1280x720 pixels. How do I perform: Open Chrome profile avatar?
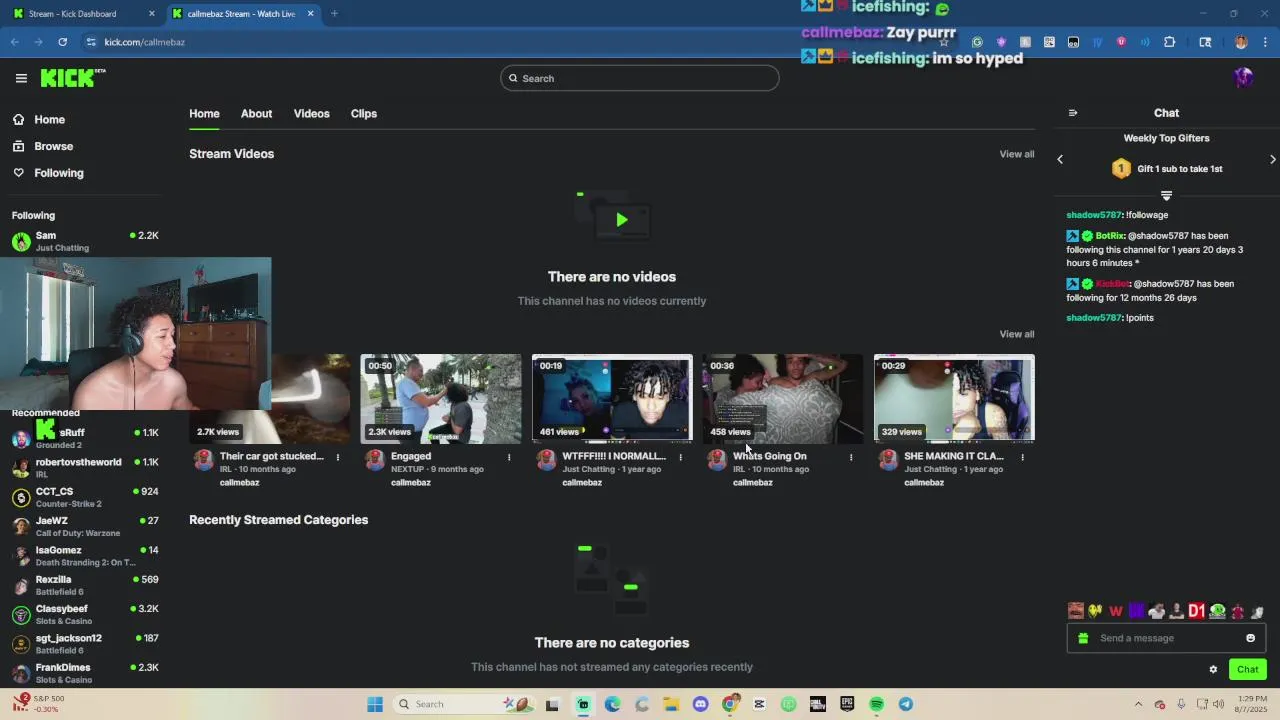[1241, 42]
